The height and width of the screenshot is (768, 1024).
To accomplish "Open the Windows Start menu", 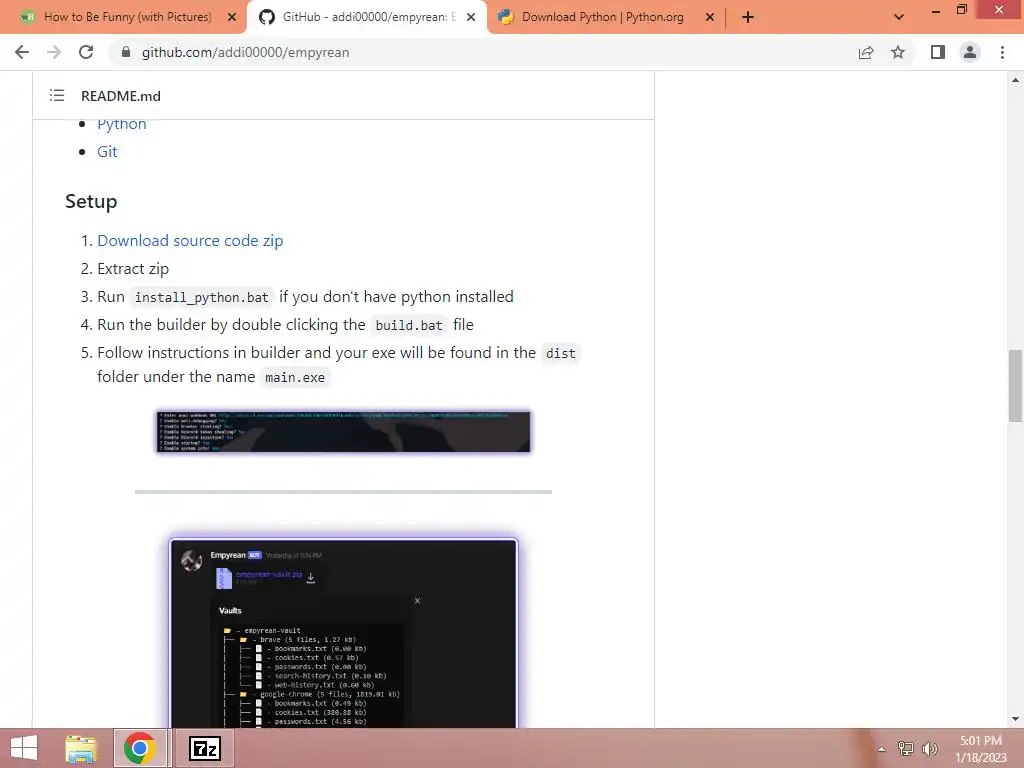I will [24, 748].
